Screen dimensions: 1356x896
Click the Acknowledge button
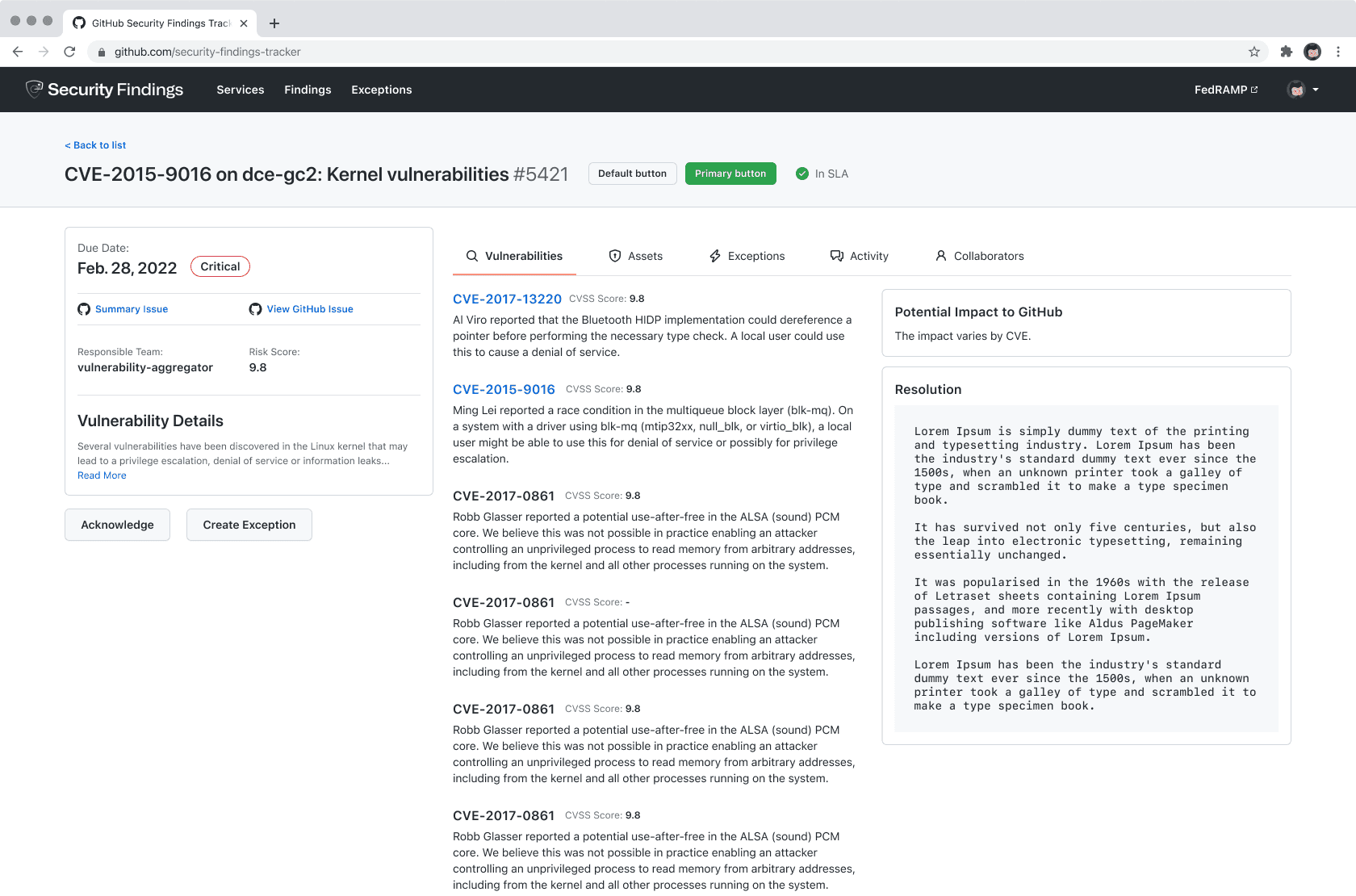pyautogui.click(x=117, y=525)
